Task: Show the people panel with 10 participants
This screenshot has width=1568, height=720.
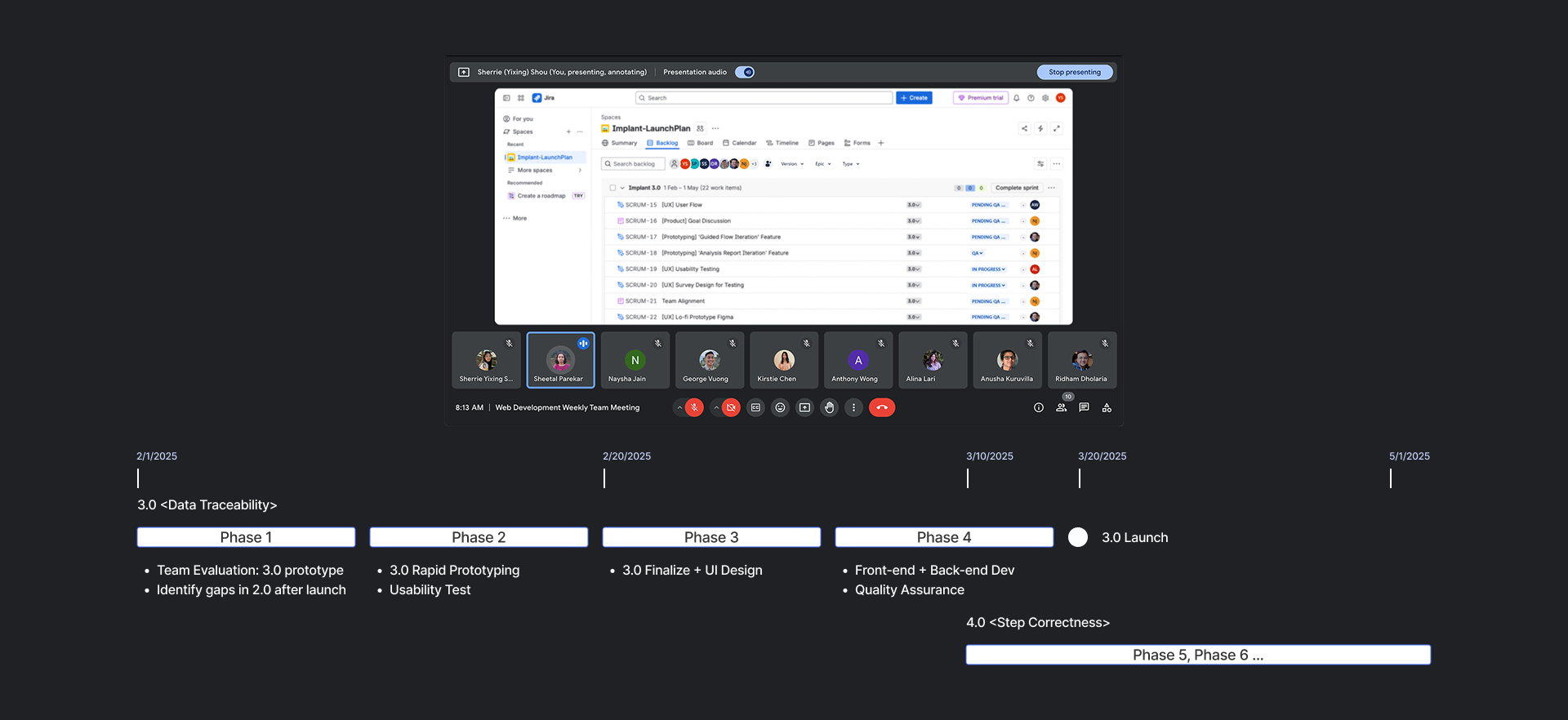Action: pyautogui.click(x=1062, y=407)
